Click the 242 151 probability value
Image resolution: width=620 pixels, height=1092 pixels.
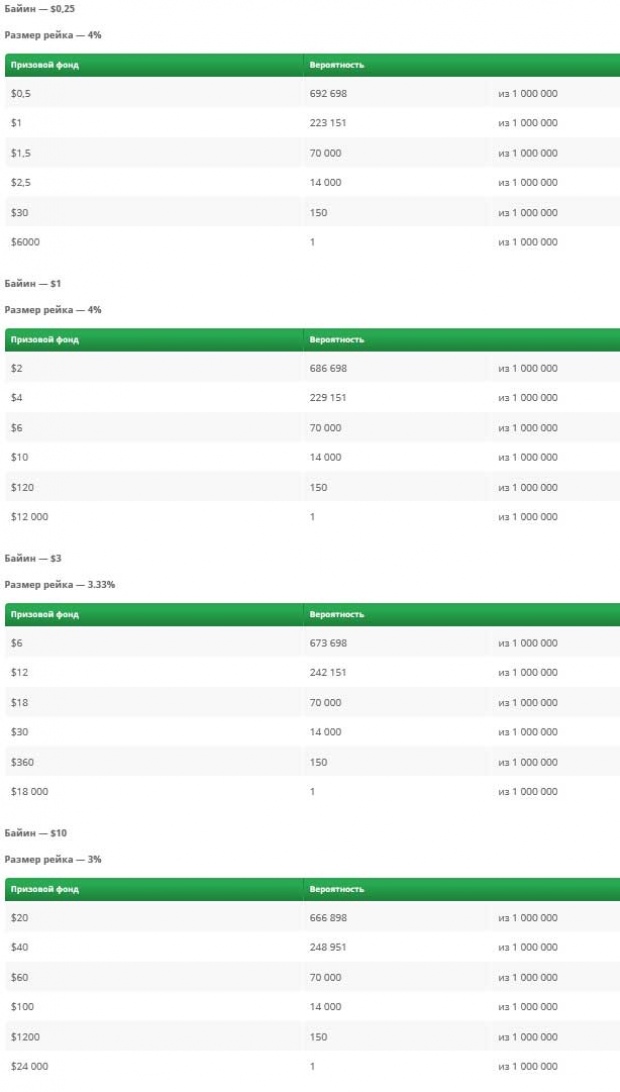328,673
